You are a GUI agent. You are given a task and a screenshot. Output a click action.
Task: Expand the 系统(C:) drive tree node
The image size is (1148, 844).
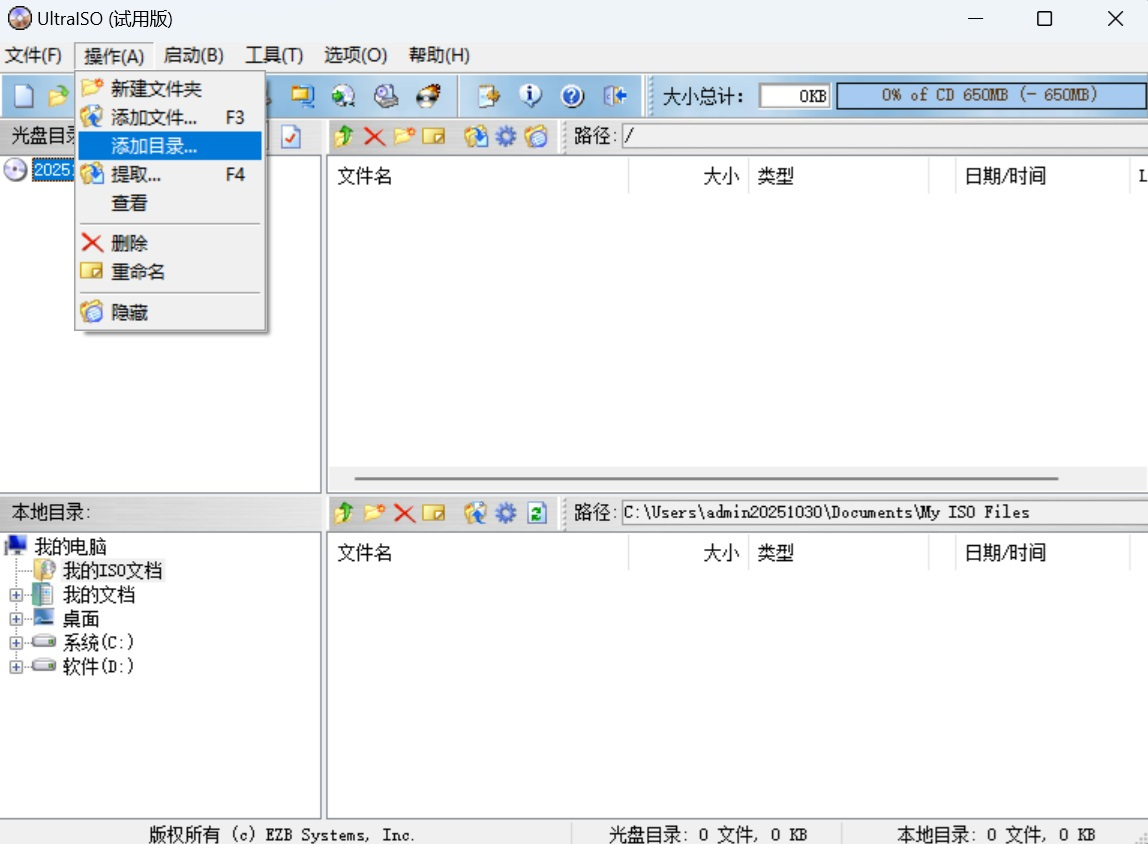point(16,642)
